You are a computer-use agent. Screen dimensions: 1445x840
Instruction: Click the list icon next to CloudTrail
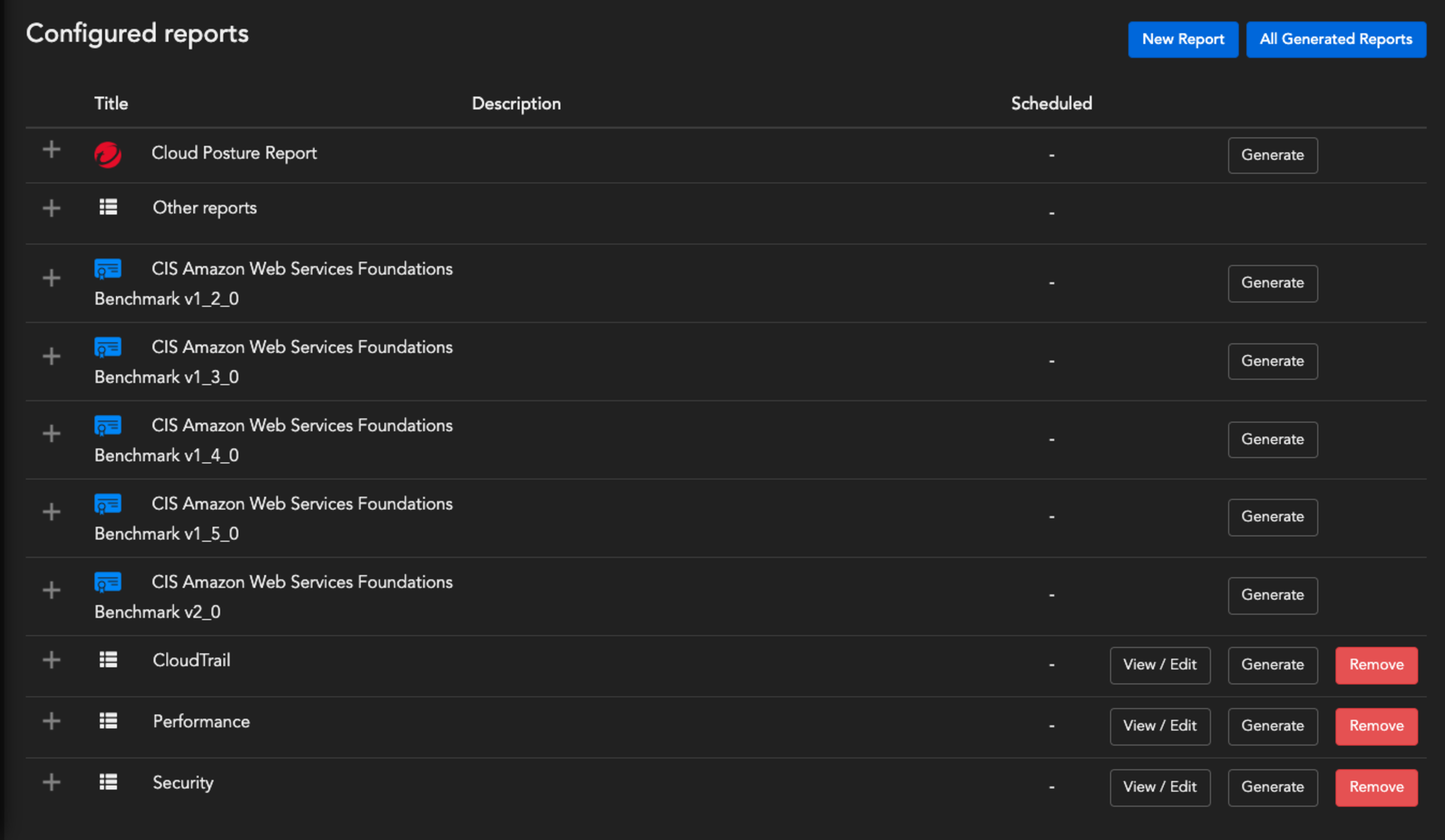[x=108, y=660]
